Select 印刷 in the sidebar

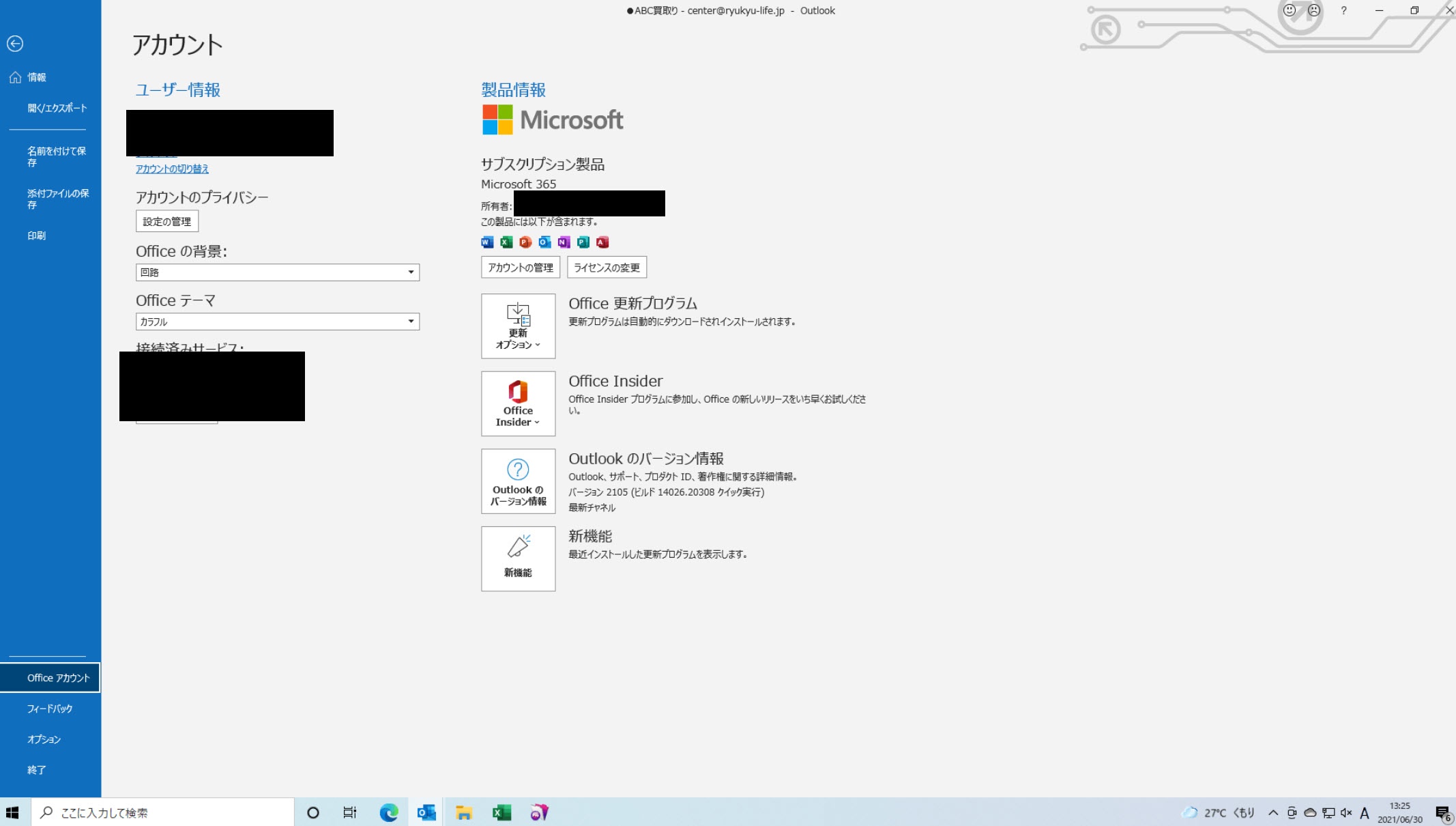[x=37, y=236]
